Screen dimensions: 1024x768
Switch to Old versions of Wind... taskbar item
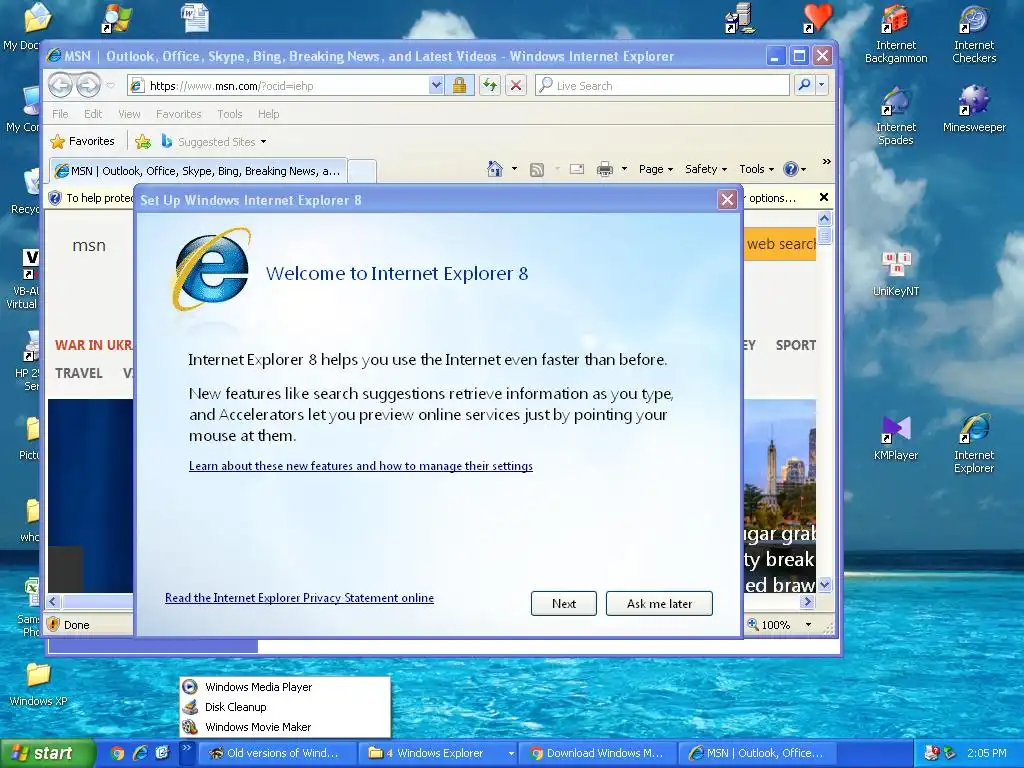[x=278, y=754]
